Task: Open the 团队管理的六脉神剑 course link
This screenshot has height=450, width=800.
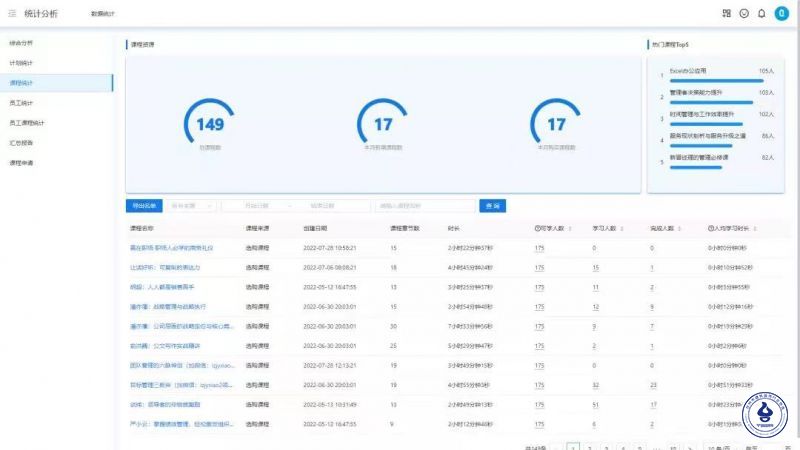Action: pos(182,365)
